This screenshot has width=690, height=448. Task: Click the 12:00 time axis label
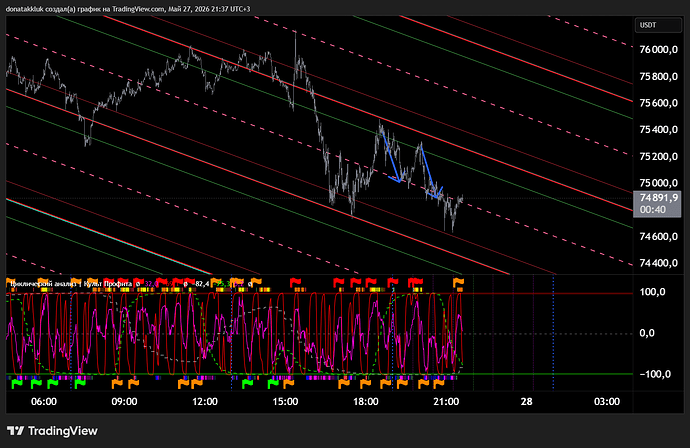pyautogui.click(x=205, y=402)
